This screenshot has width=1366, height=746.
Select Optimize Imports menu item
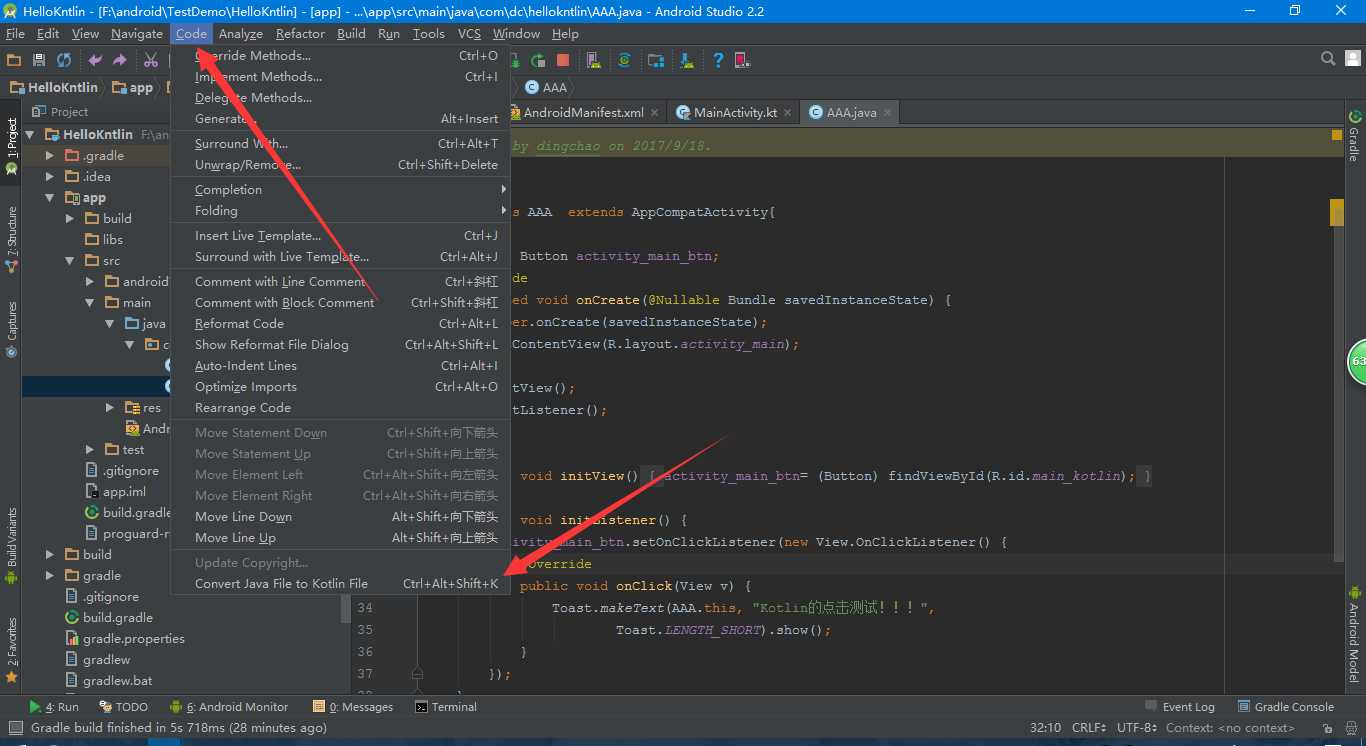click(x=340, y=387)
